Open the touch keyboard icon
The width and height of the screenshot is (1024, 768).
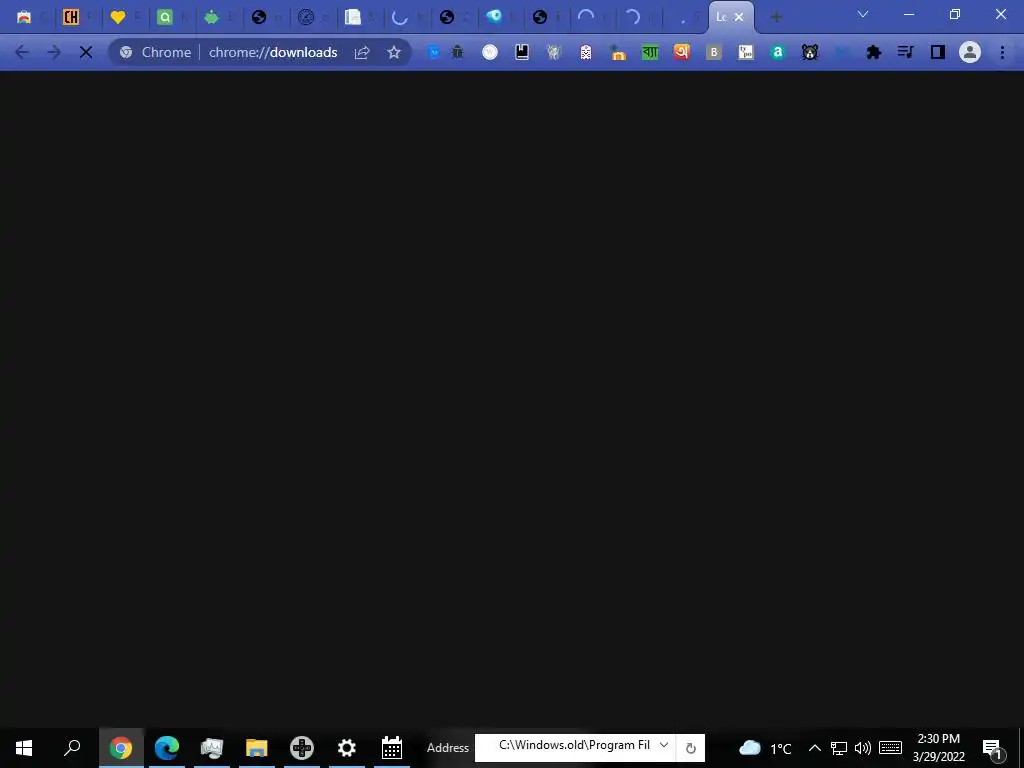coord(890,748)
